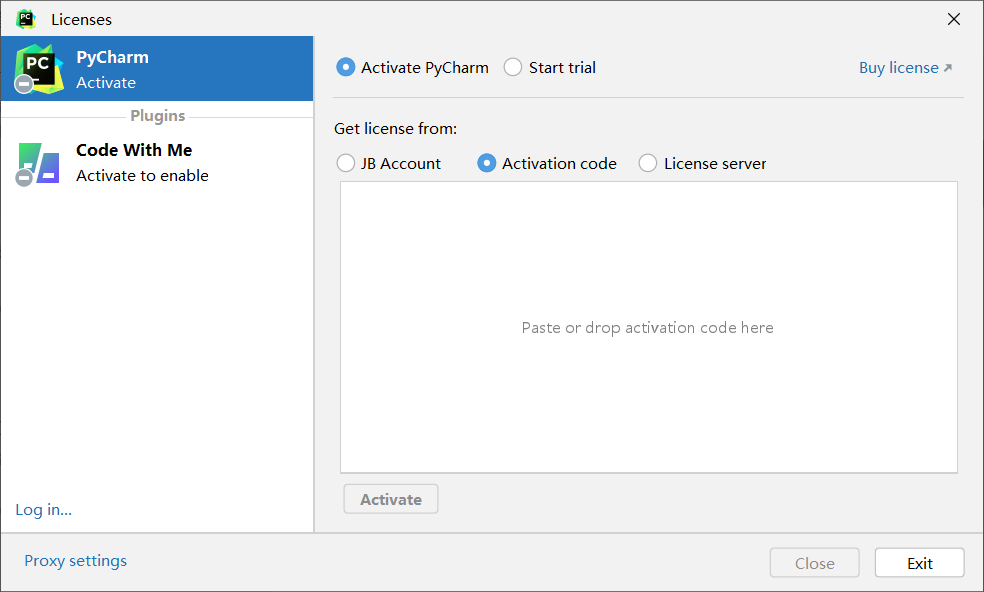Click the PyCharm logo in the sidebar
Screen dimensions: 984x592
[x=39, y=68]
